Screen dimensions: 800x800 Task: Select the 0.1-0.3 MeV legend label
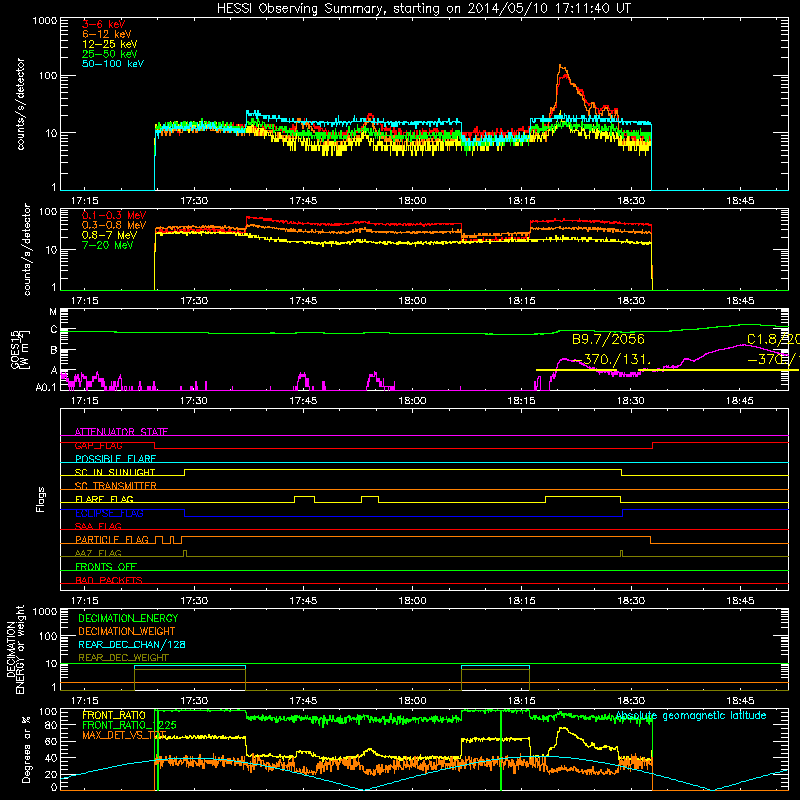coord(114,215)
